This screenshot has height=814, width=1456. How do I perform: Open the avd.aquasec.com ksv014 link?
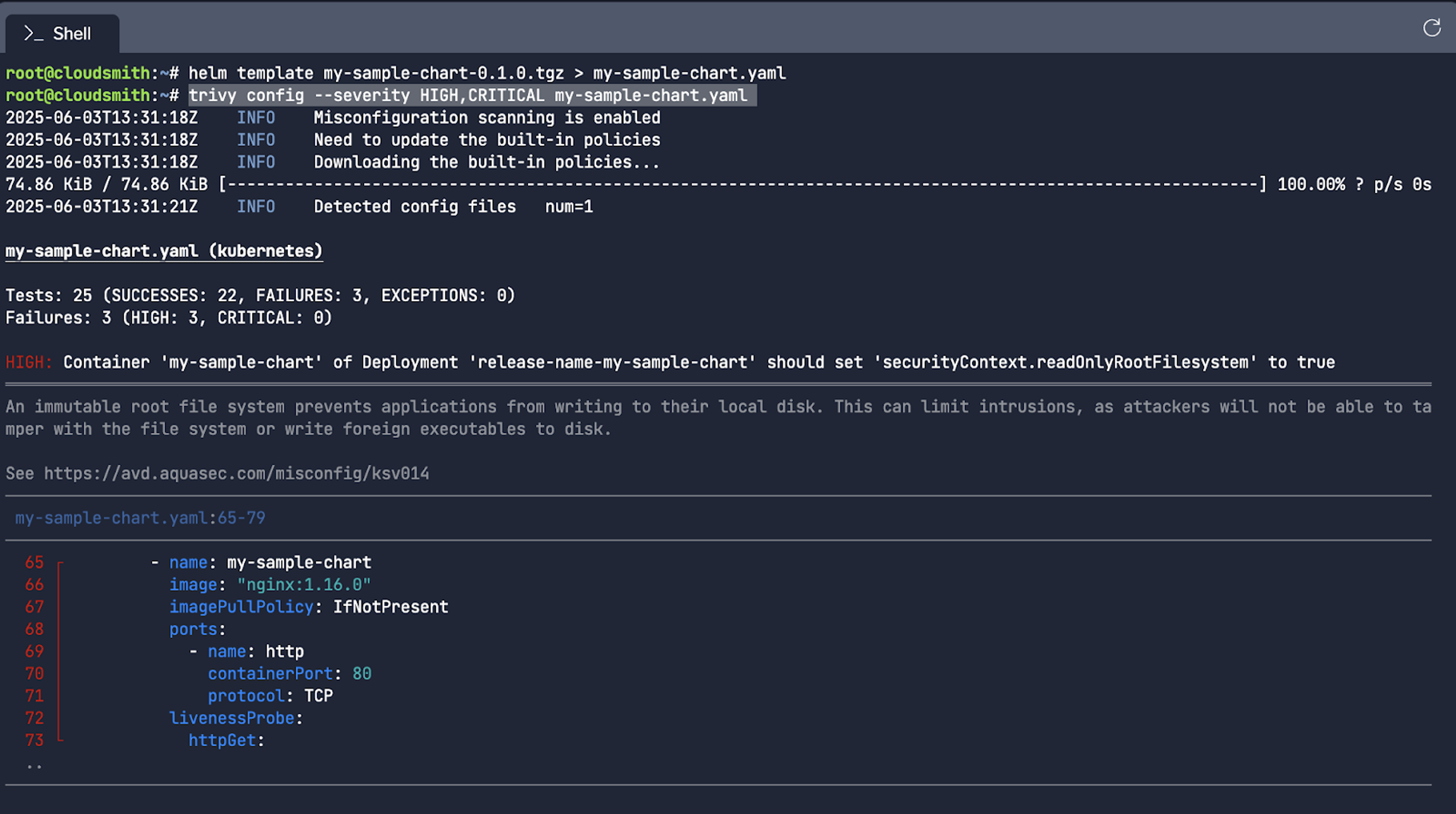pos(237,473)
